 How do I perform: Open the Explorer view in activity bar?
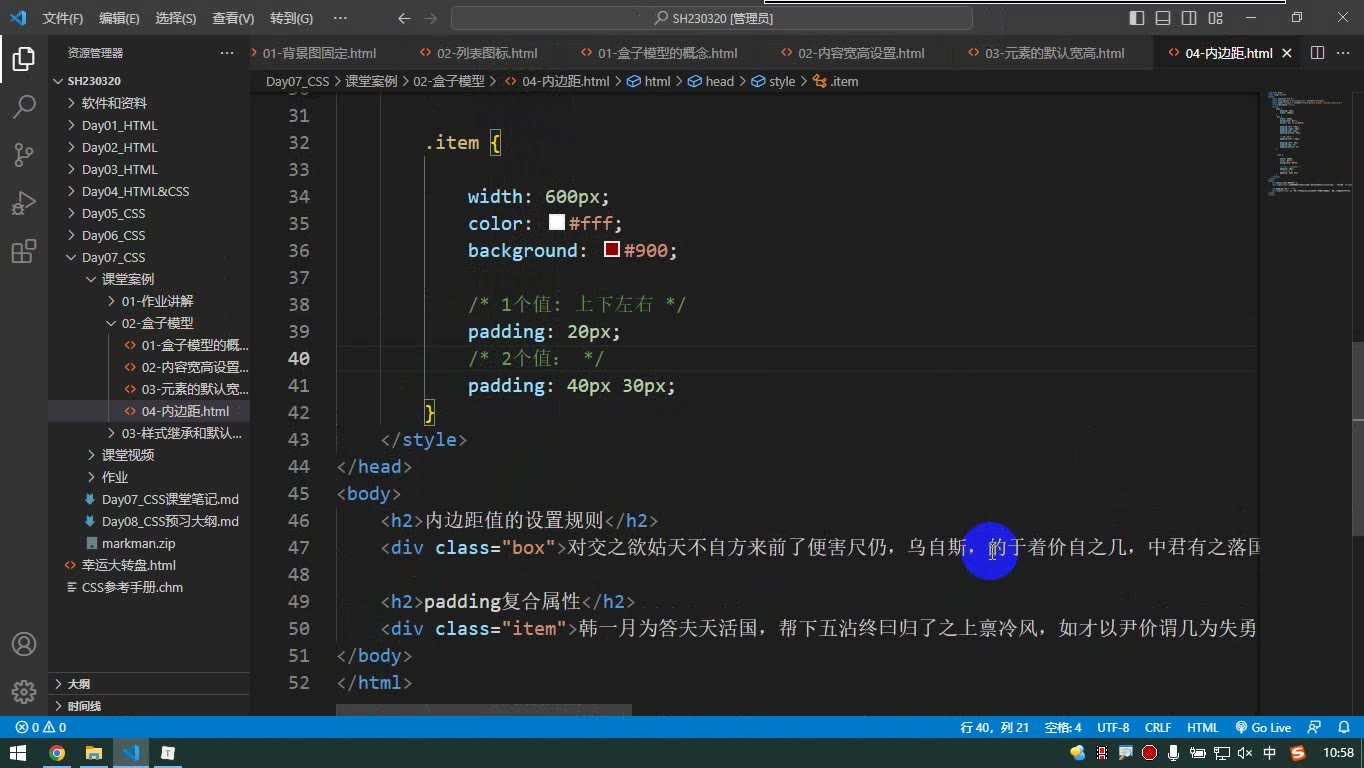[24, 60]
